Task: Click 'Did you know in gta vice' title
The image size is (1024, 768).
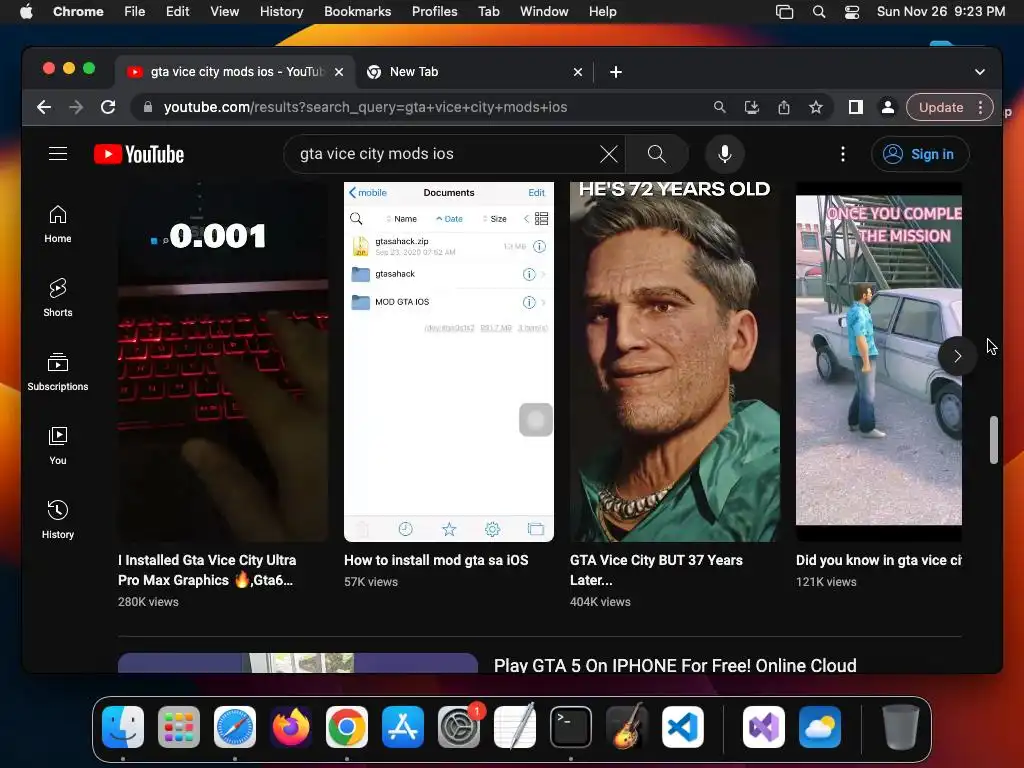Action: click(x=878, y=560)
